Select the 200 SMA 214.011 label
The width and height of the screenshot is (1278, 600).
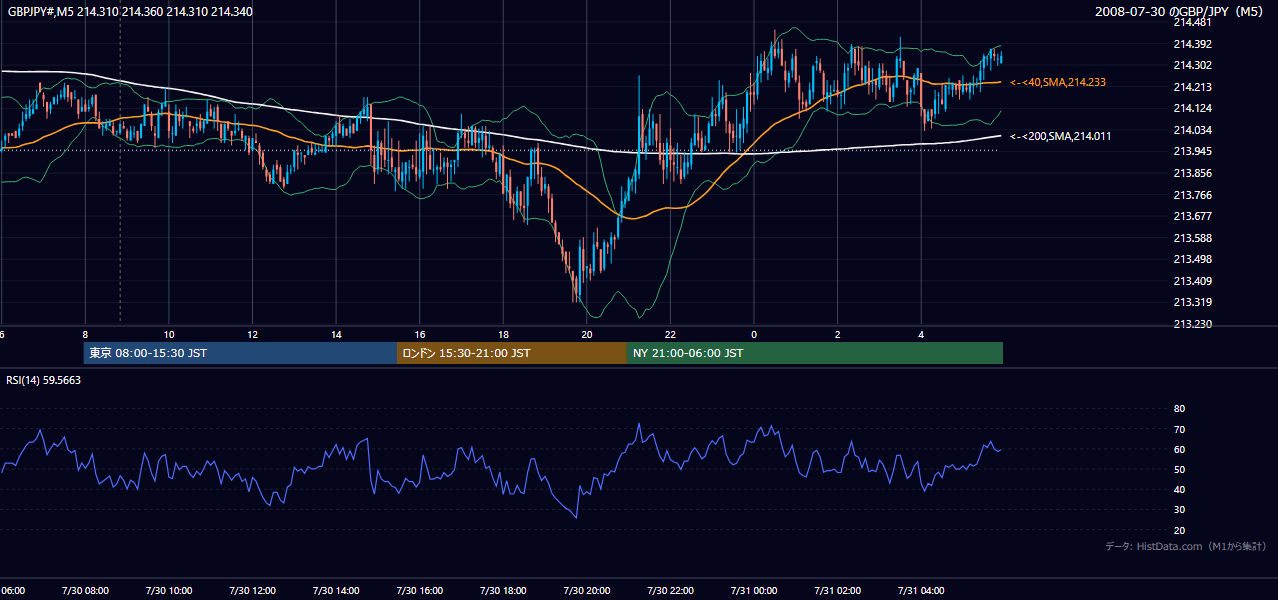coord(1061,136)
